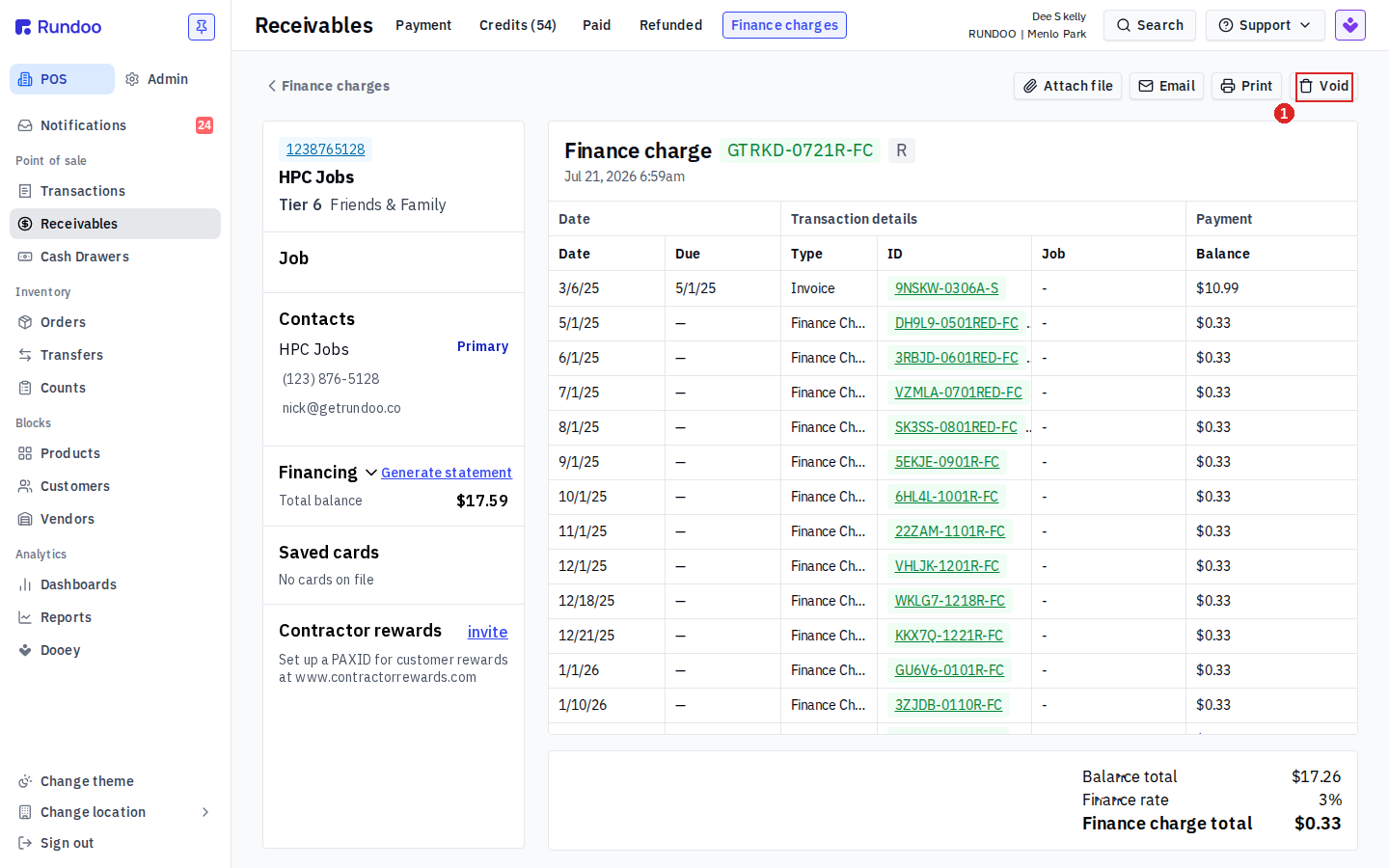The image size is (1389, 868).
Task: Click the Print button
Action: pos(1246,86)
